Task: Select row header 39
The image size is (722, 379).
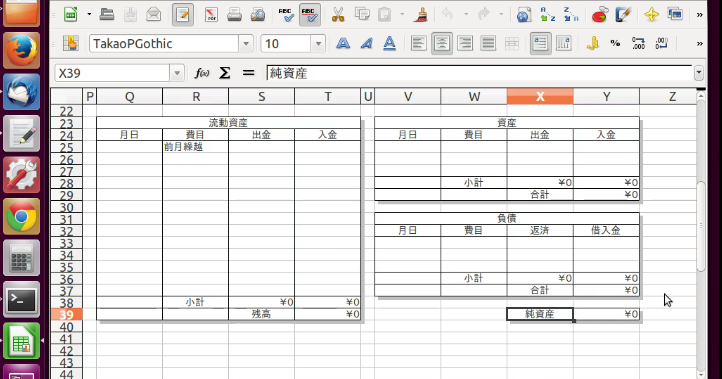Action: coord(66,315)
